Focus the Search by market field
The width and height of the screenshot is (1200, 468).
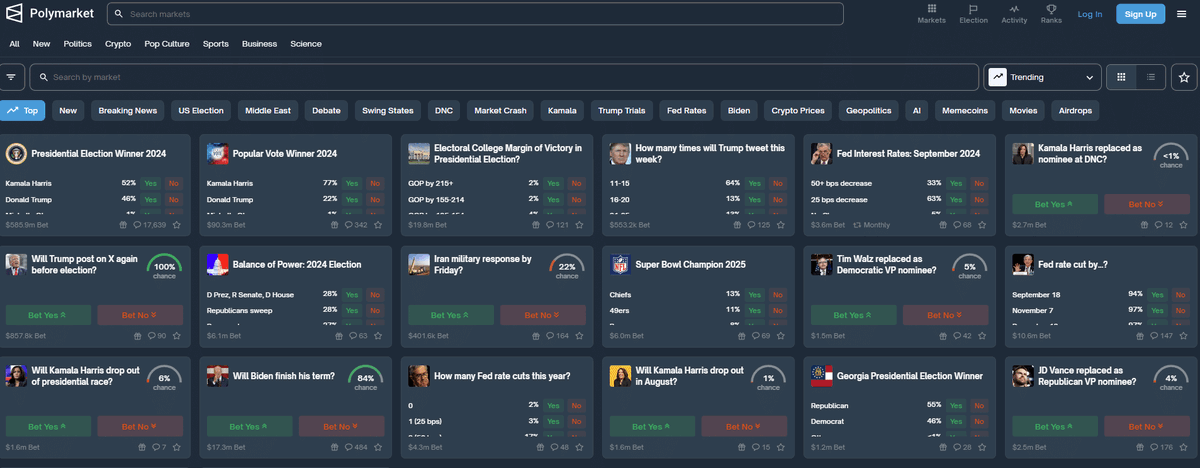504,77
